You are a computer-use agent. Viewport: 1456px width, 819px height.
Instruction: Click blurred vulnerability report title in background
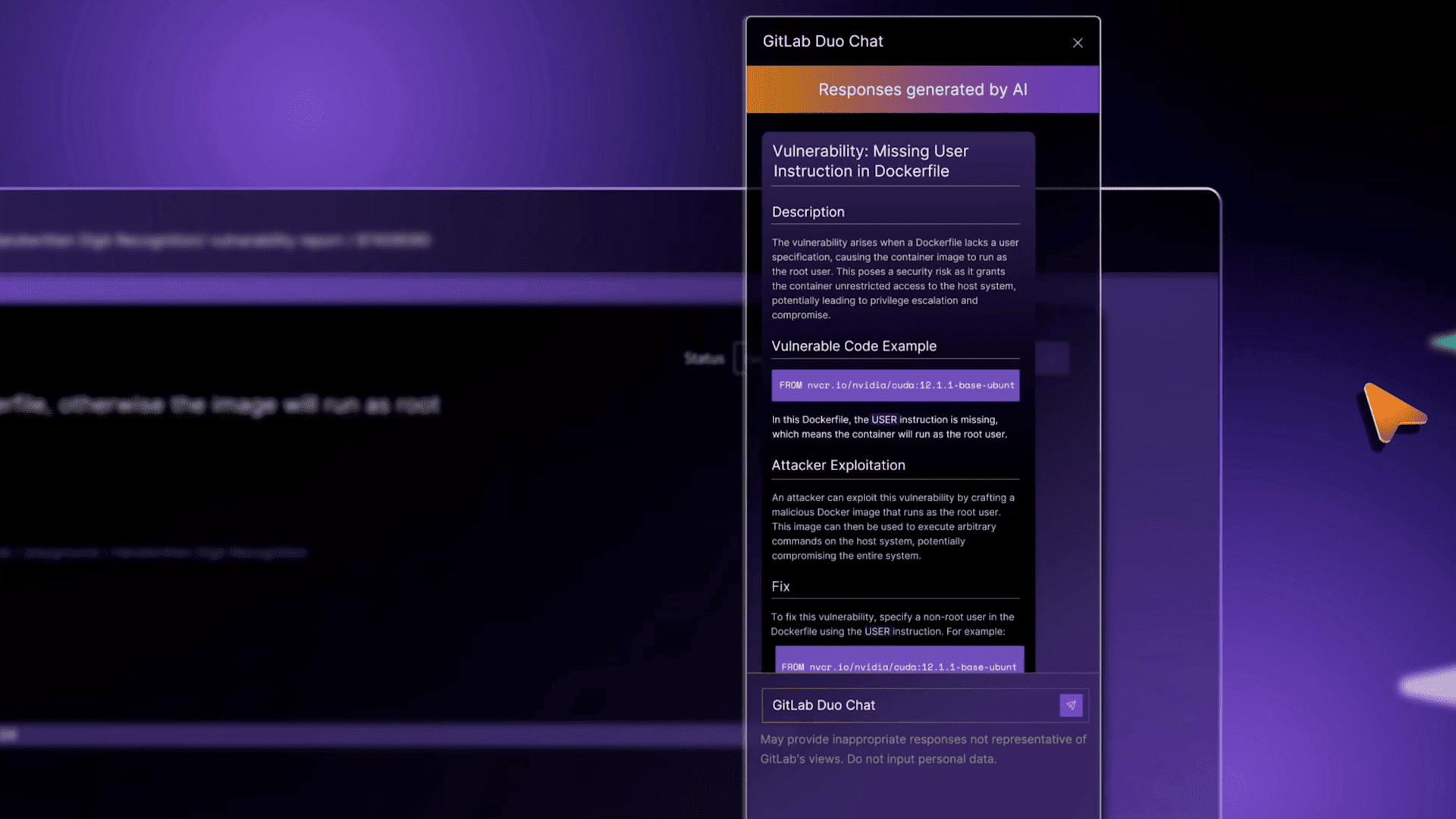(216, 241)
